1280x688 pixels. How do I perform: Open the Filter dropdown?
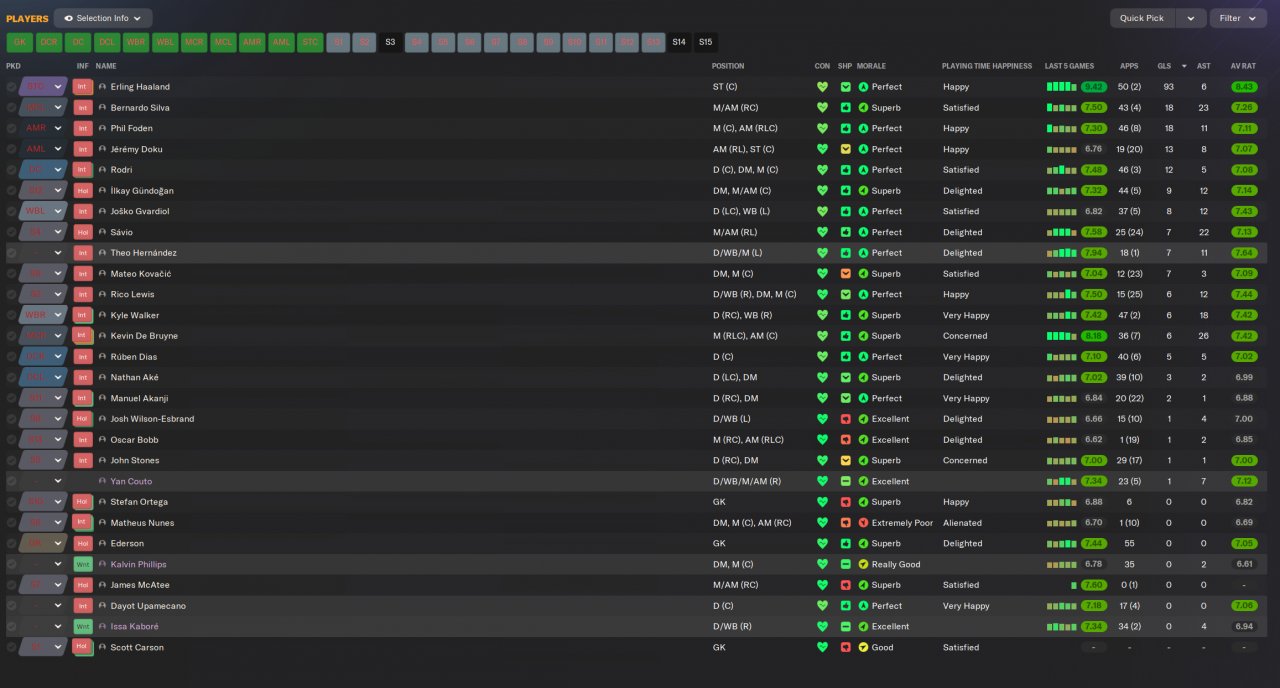coord(1238,18)
